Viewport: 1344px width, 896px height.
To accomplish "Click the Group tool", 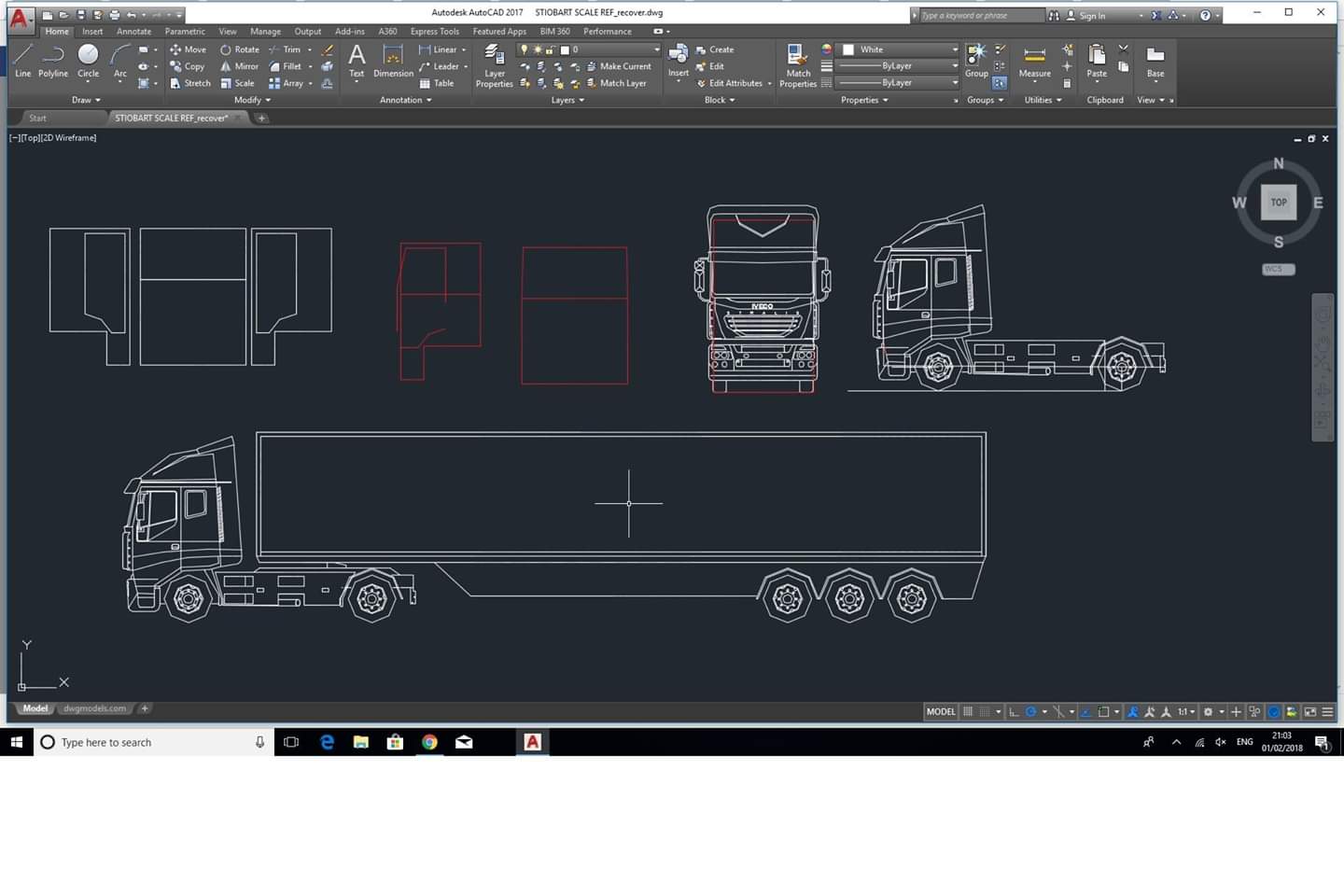I will click(x=976, y=61).
